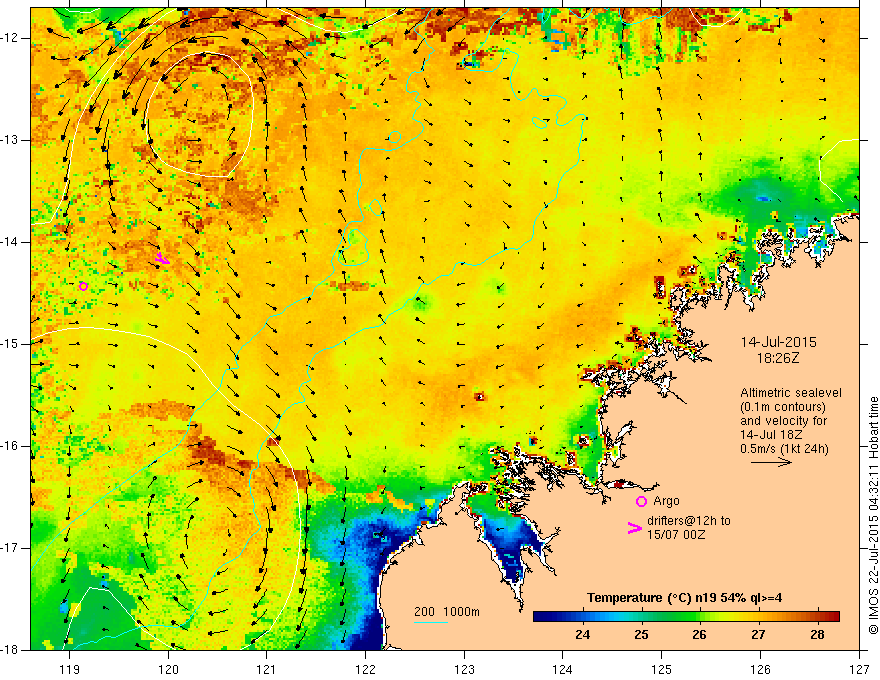Click the latitude -13 axis label
880x680 pixels.
pos(10,140)
